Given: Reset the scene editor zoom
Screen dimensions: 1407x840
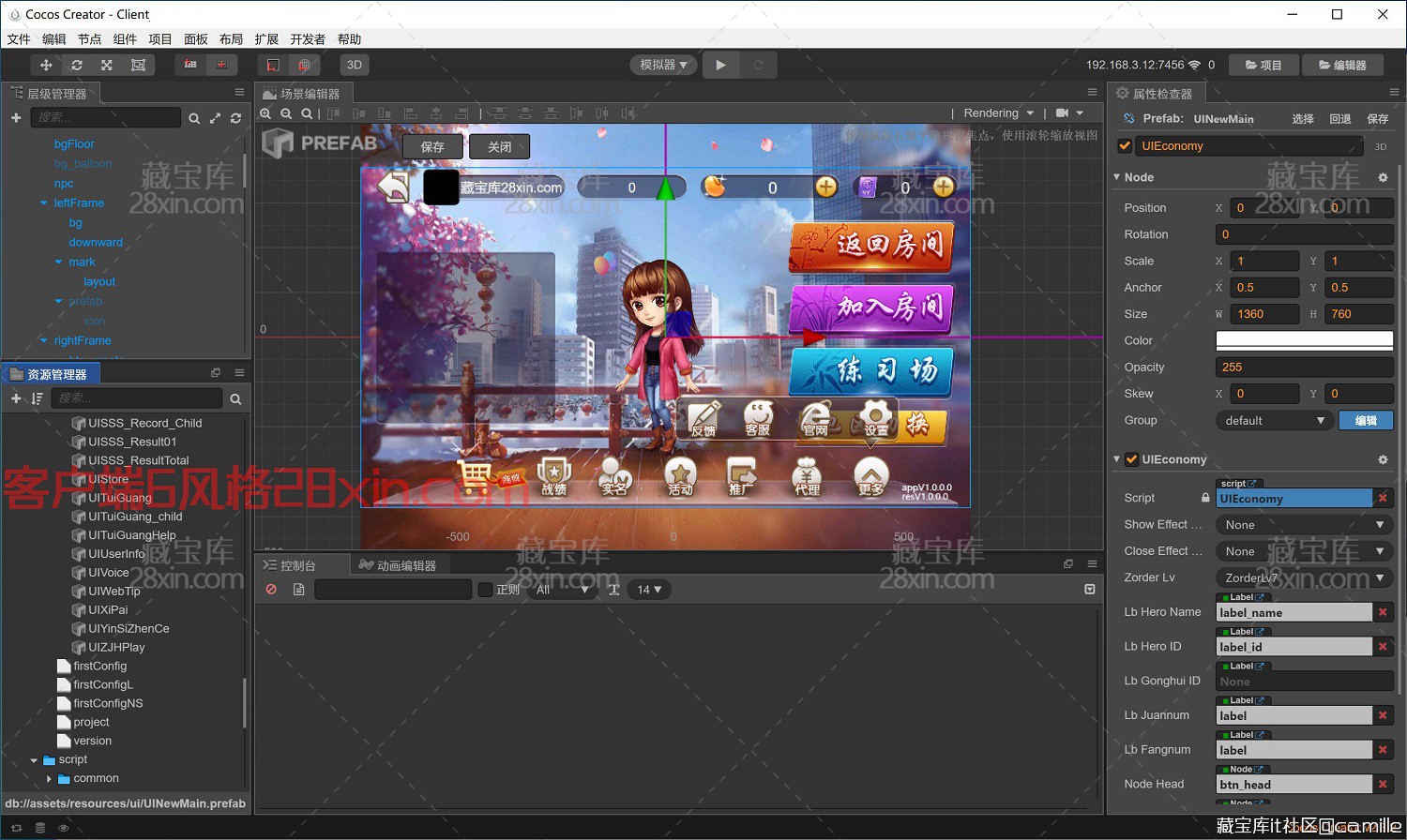Looking at the screenshot, I should point(307,113).
